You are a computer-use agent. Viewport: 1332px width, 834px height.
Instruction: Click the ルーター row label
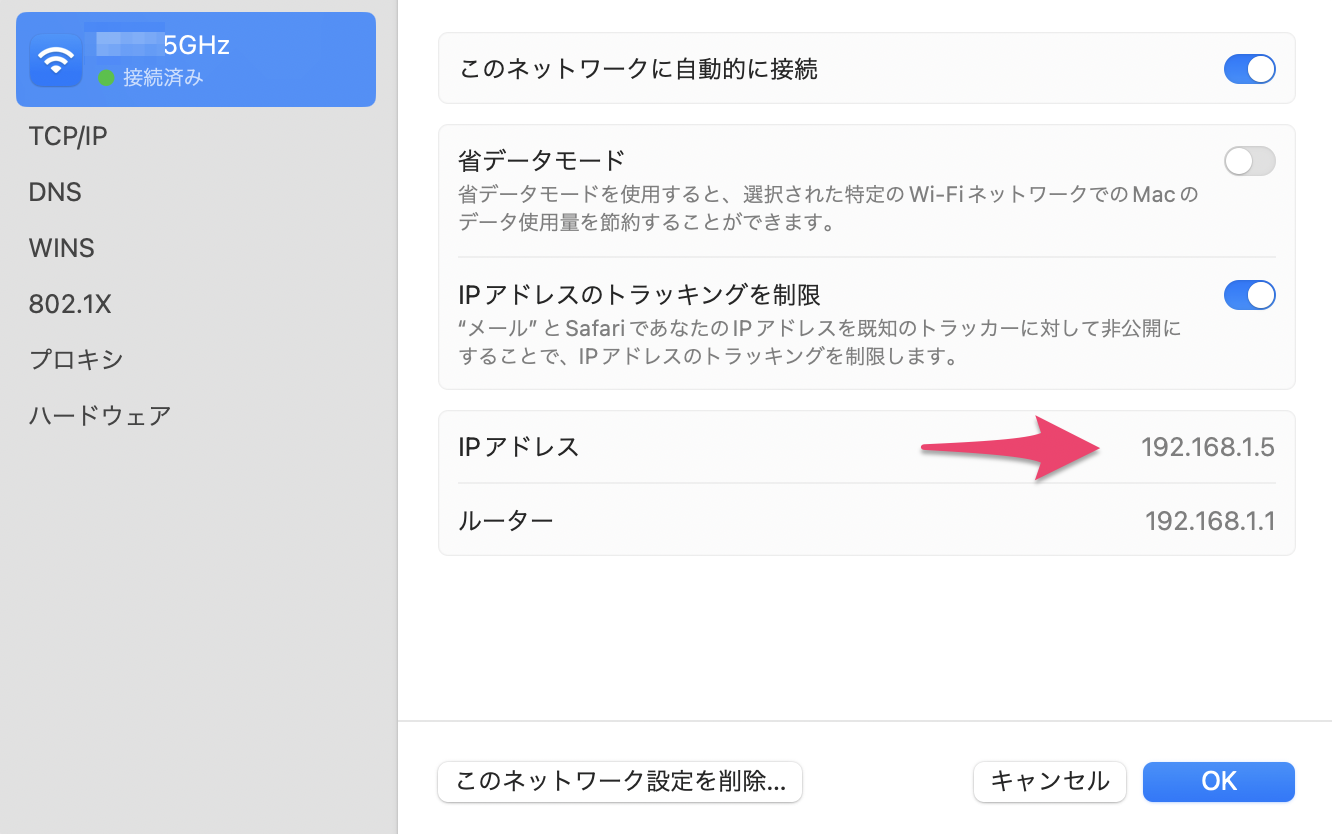pos(506,520)
